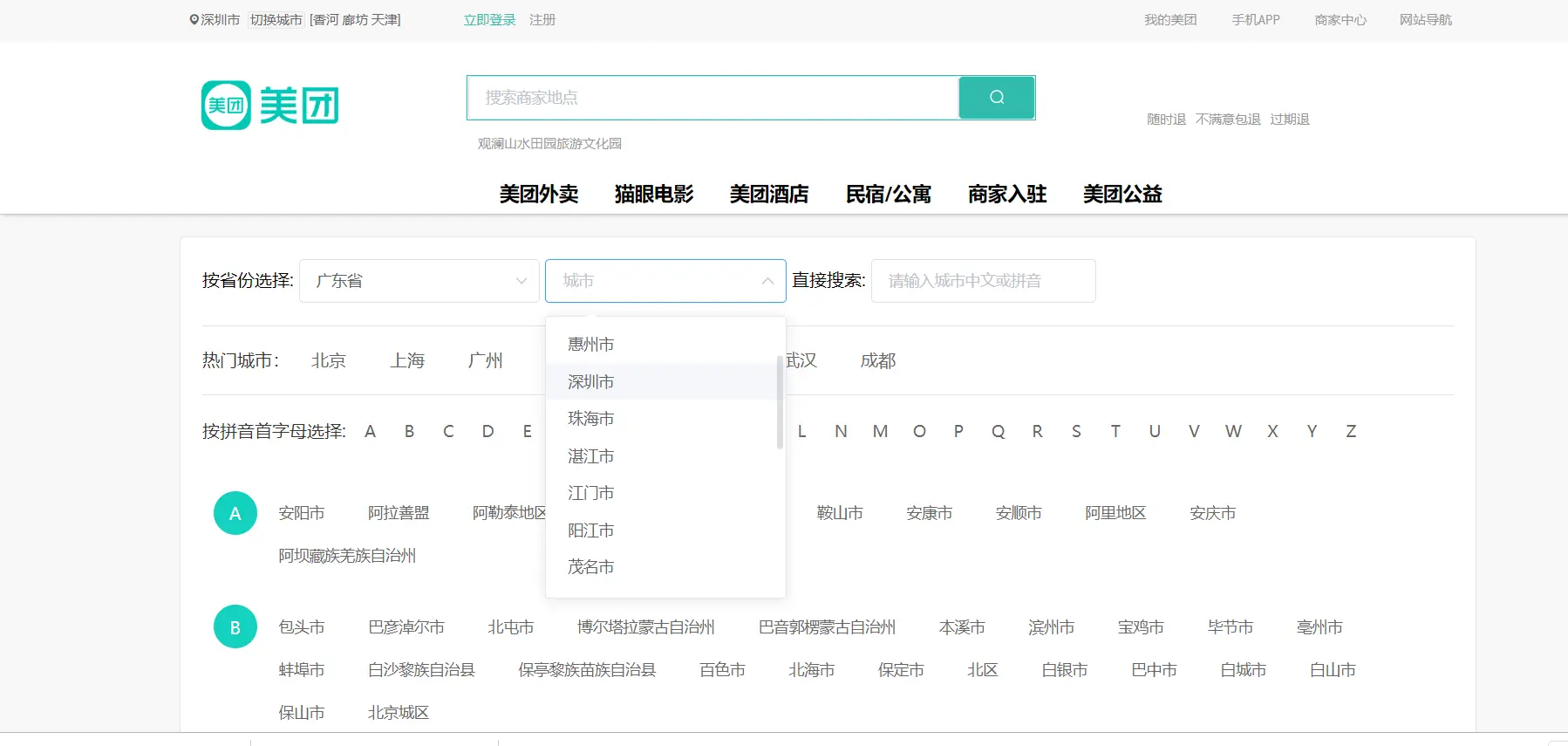Image resolution: width=1568 pixels, height=746 pixels.
Task: Click the 香河 nearby city link
Action: 326,20
